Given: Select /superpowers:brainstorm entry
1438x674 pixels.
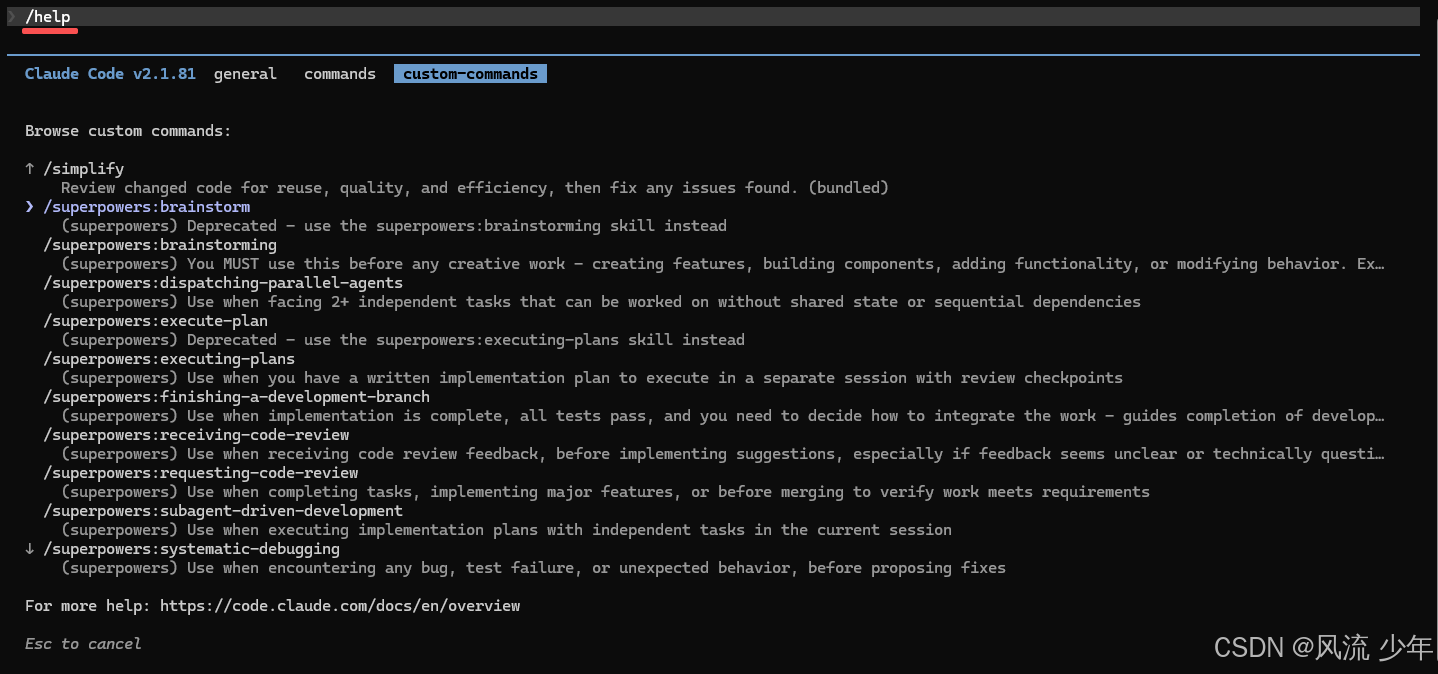Looking at the screenshot, I should (x=147, y=207).
